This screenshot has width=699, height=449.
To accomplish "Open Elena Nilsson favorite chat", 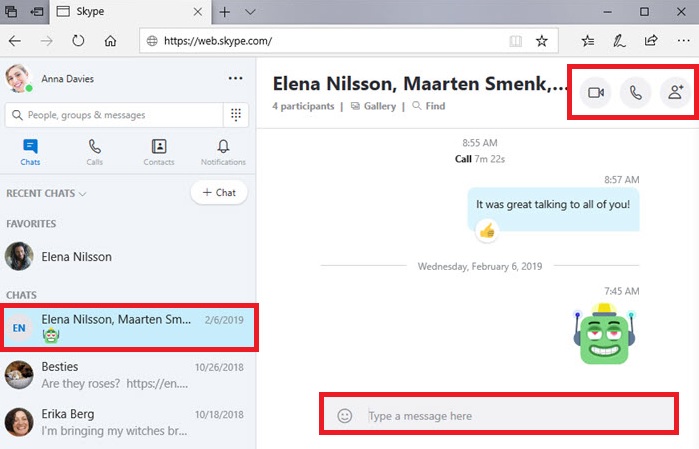I will (x=128, y=256).
